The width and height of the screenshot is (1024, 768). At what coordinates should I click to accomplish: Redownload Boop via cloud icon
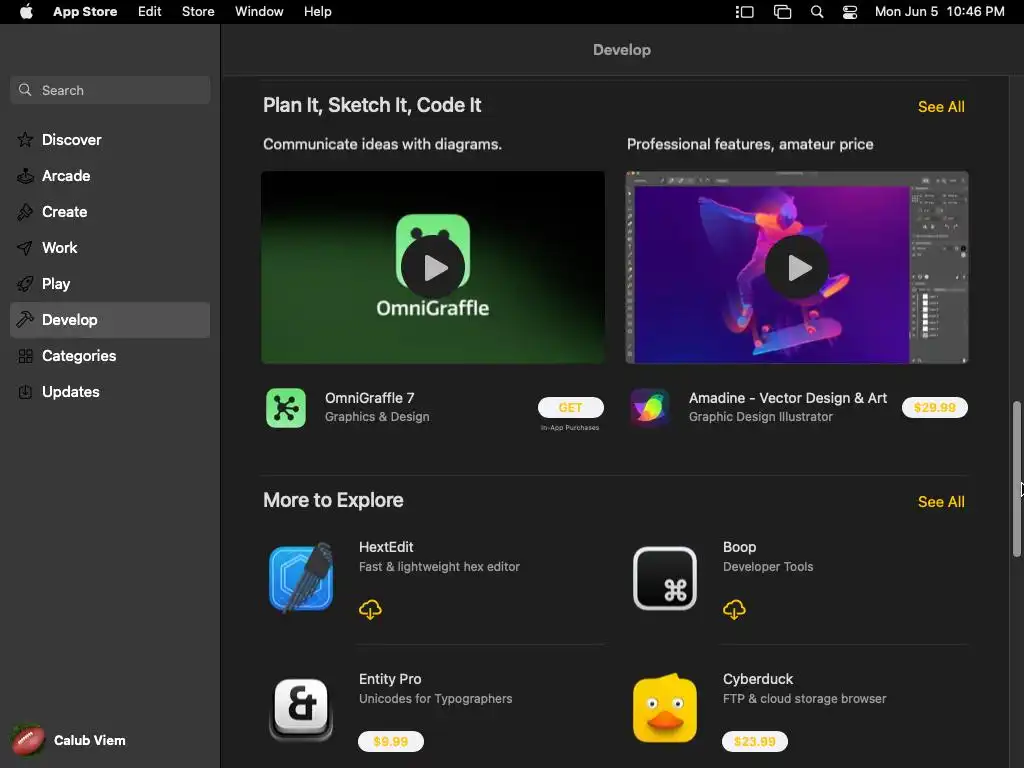pyautogui.click(x=734, y=610)
